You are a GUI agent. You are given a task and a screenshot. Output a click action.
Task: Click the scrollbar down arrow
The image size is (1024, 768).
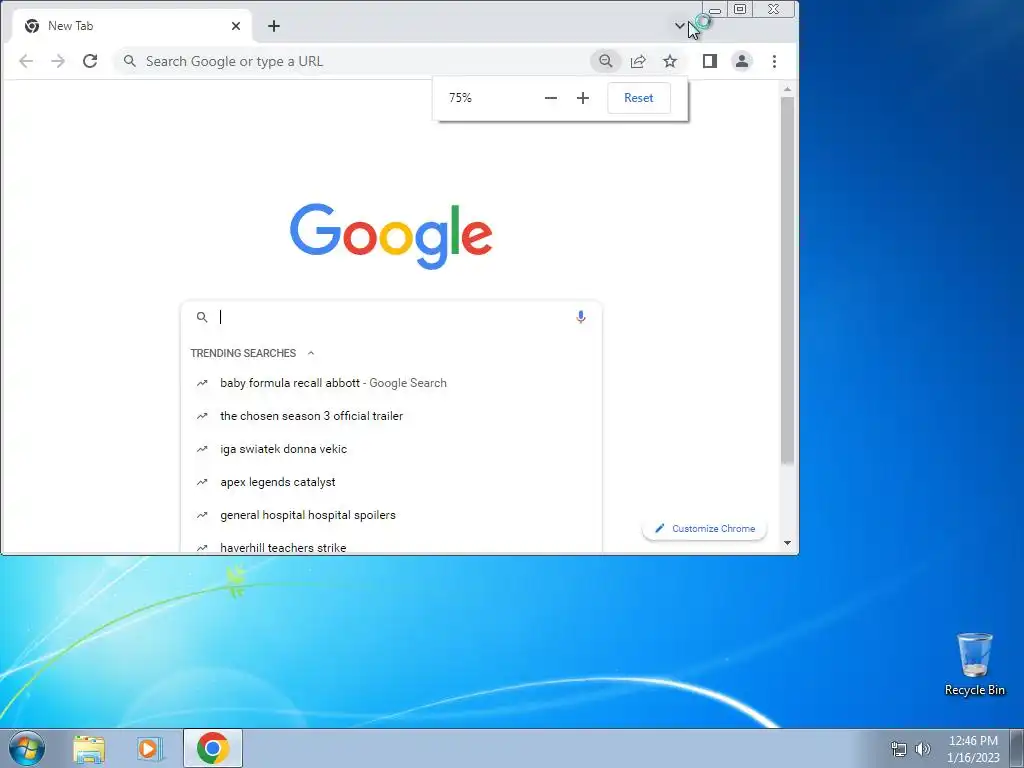point(787,543)
